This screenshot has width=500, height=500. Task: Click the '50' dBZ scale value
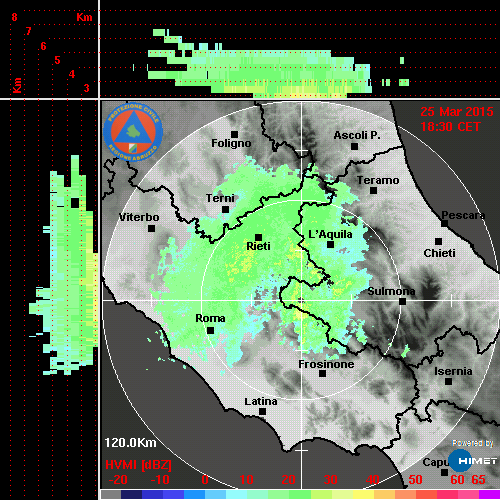[415, 480]
